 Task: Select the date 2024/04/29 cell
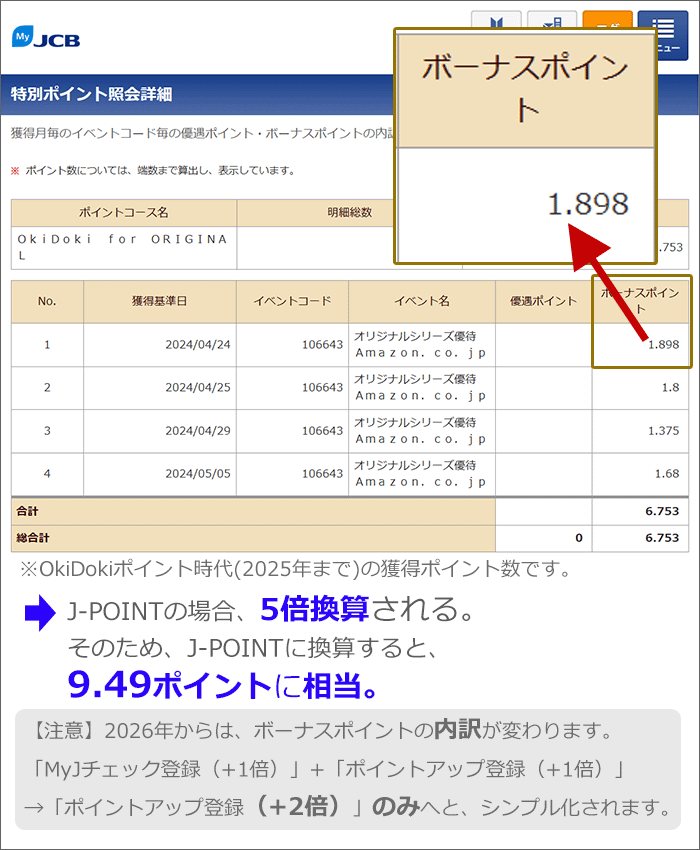[159, 431]
